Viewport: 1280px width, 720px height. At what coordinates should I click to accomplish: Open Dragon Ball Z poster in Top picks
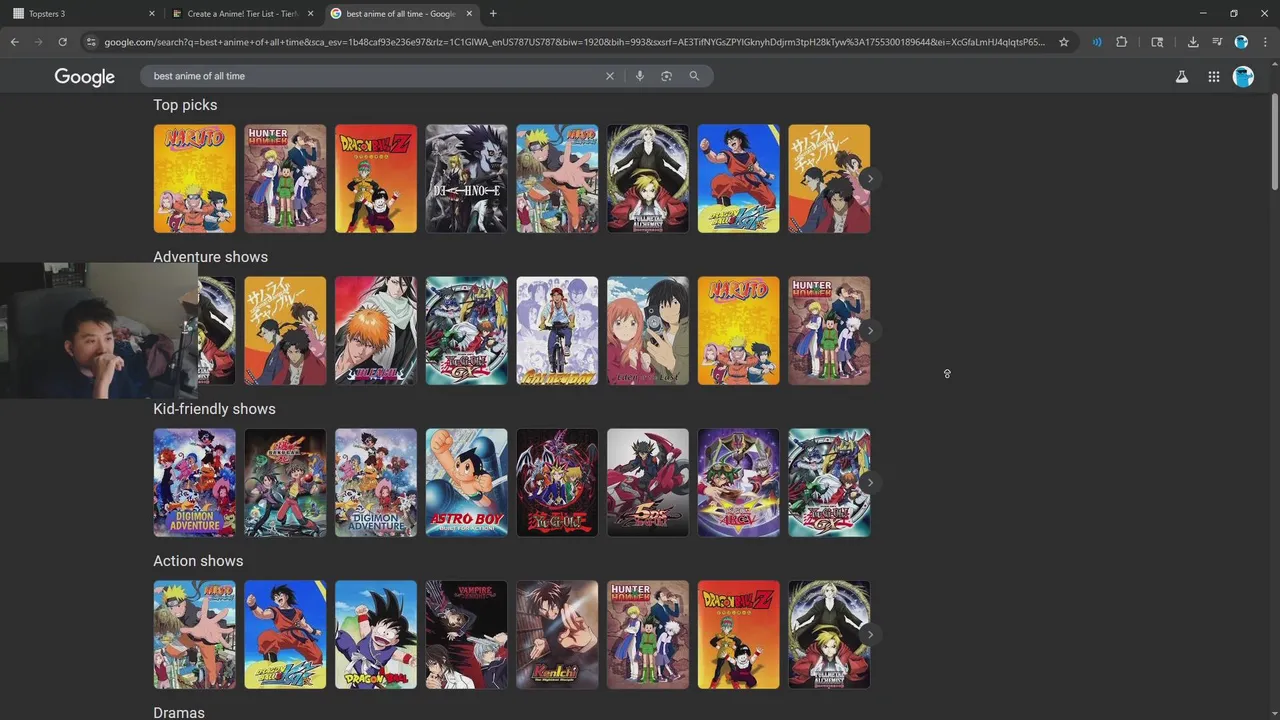(x=376, y=179)
